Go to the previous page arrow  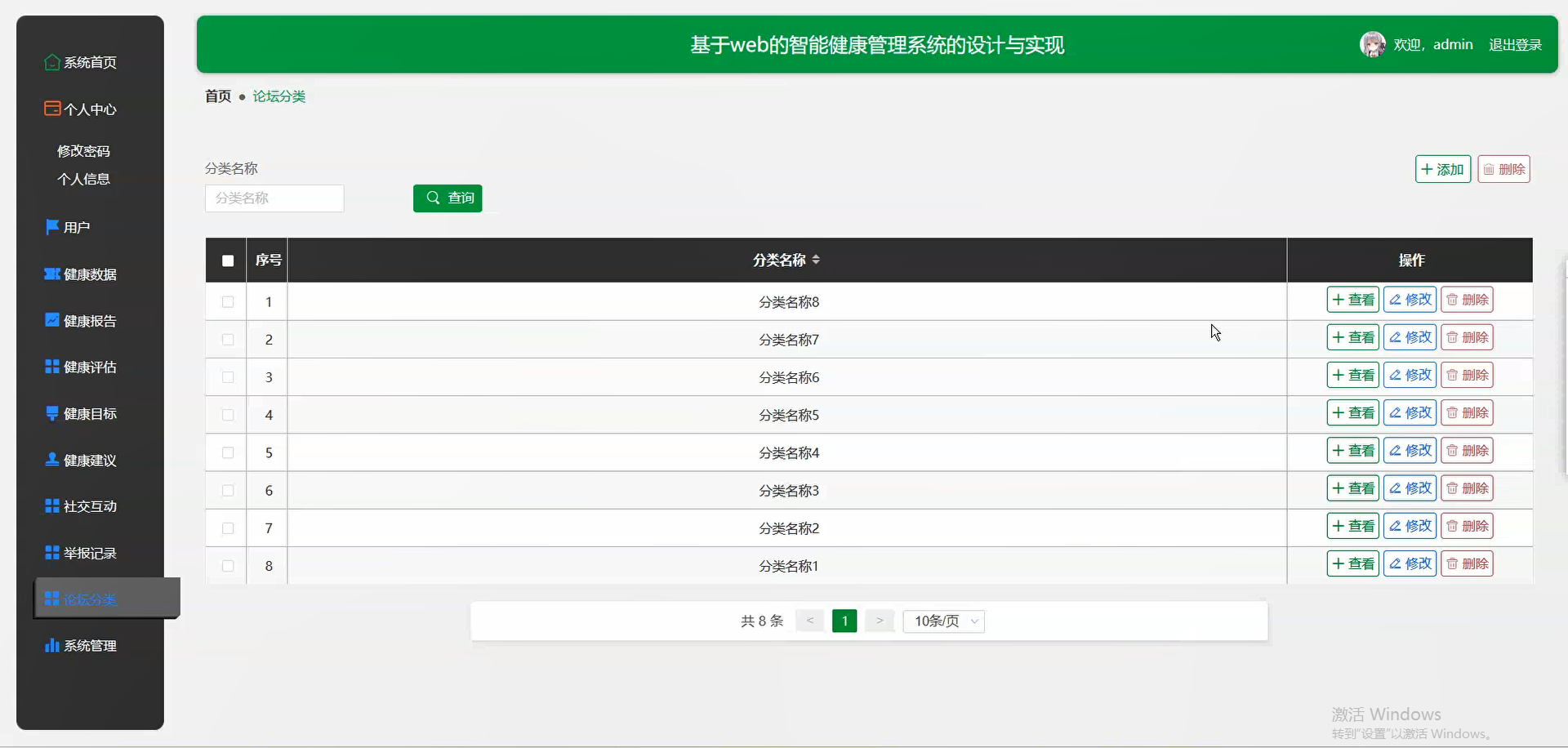tap(809, 621)
